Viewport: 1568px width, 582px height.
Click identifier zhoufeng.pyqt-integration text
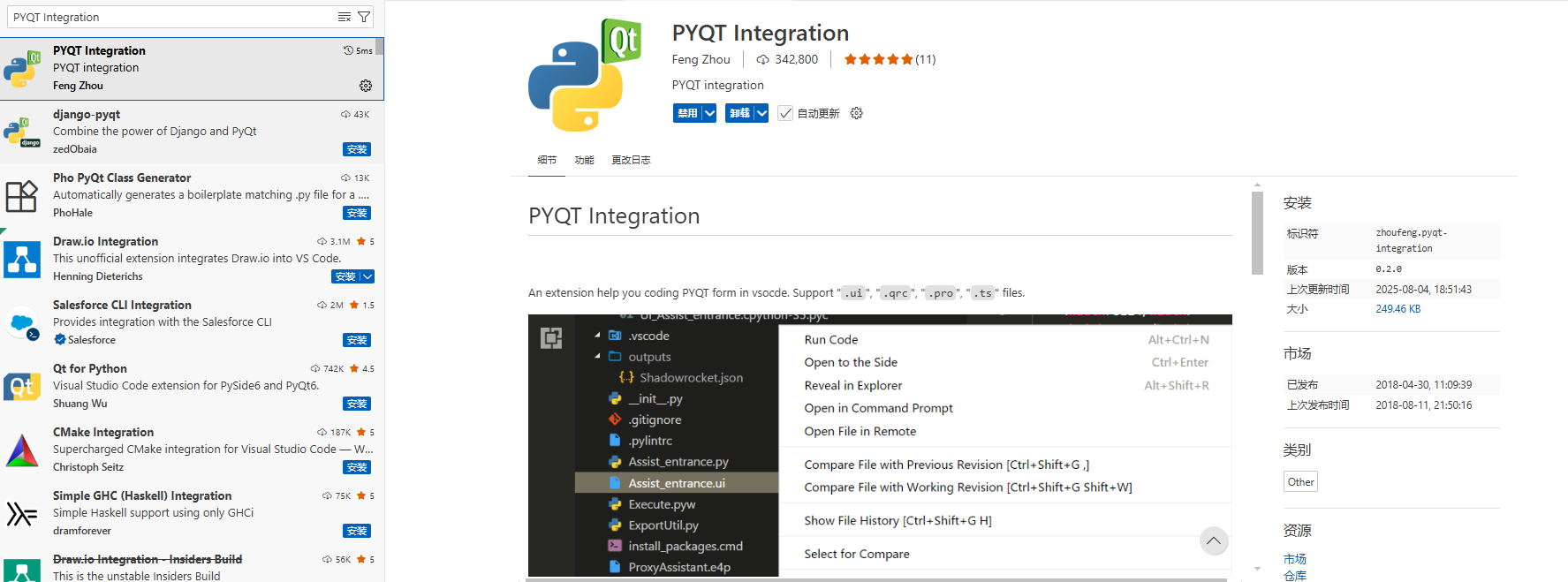(1411, 240)
